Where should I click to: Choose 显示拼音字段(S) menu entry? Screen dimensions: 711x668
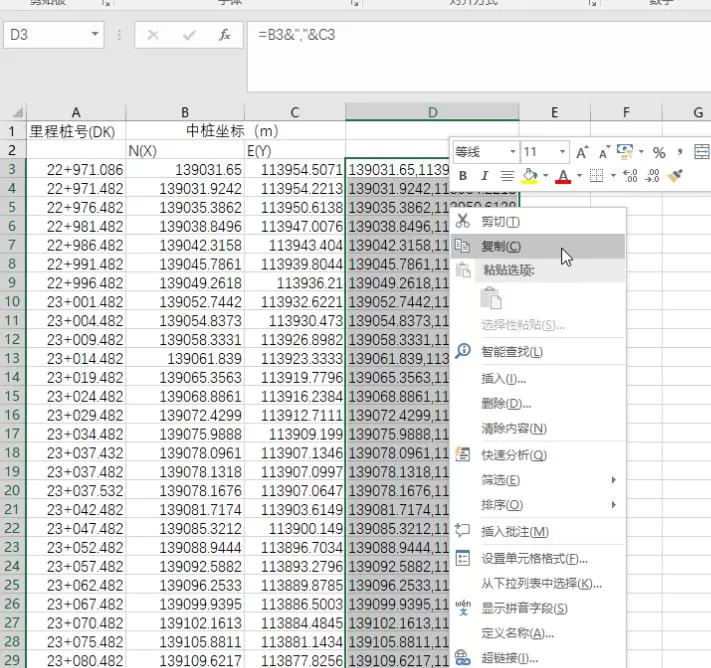pos(538,609)
